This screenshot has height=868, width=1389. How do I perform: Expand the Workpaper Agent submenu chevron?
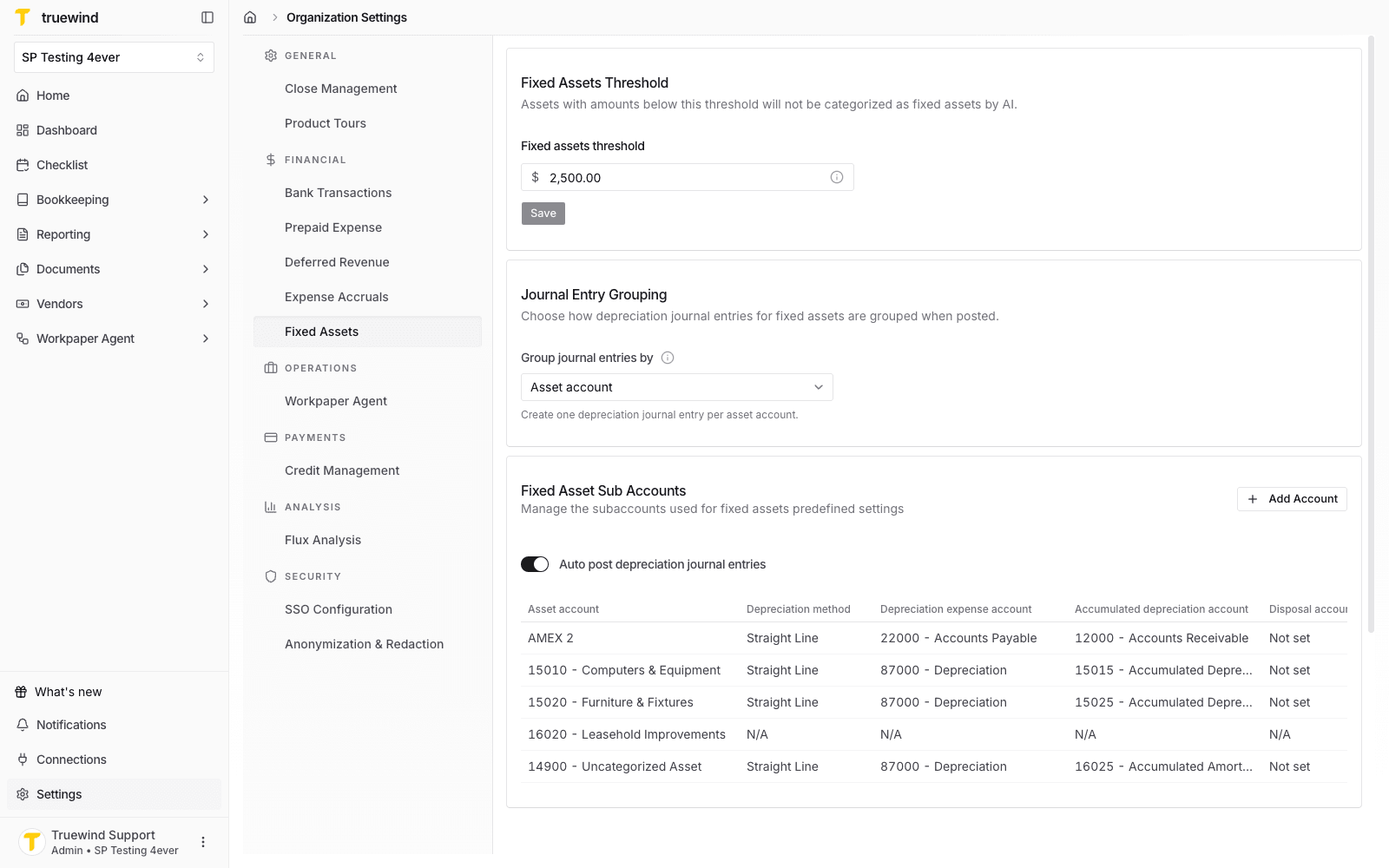(206, 339)
